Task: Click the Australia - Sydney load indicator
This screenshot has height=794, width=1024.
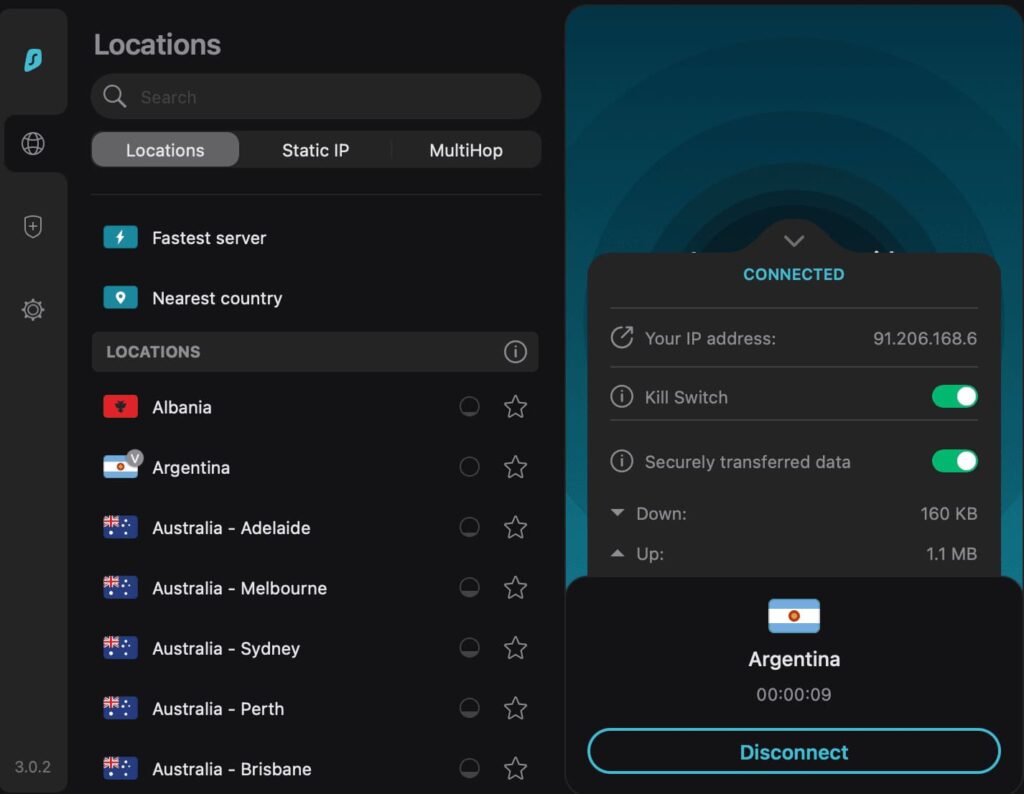Action: [470, 648]
